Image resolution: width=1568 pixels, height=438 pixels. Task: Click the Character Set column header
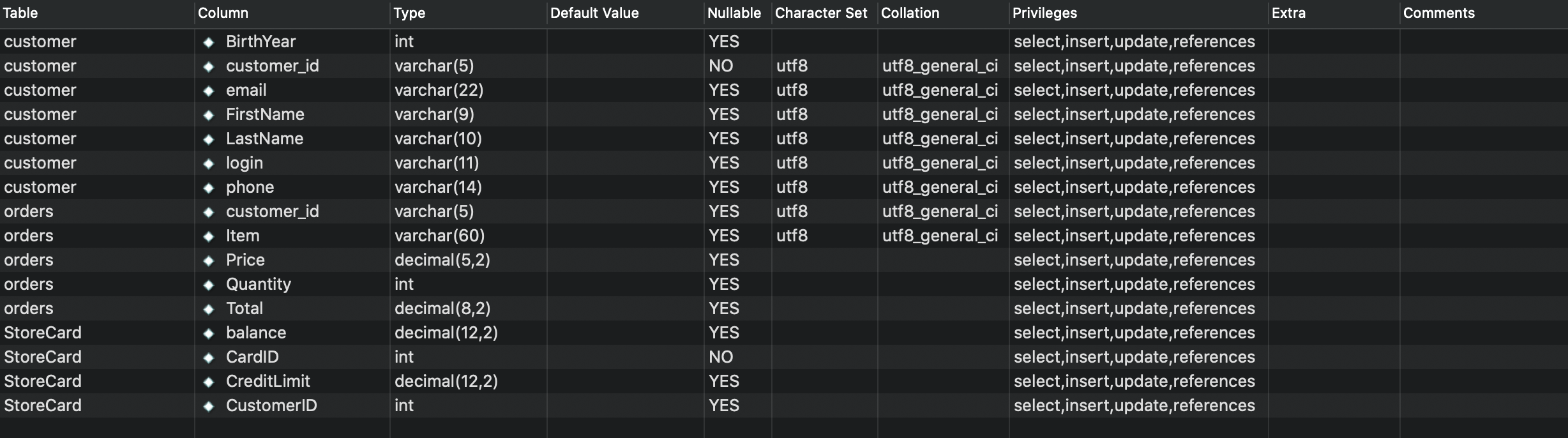coord(821,13)
